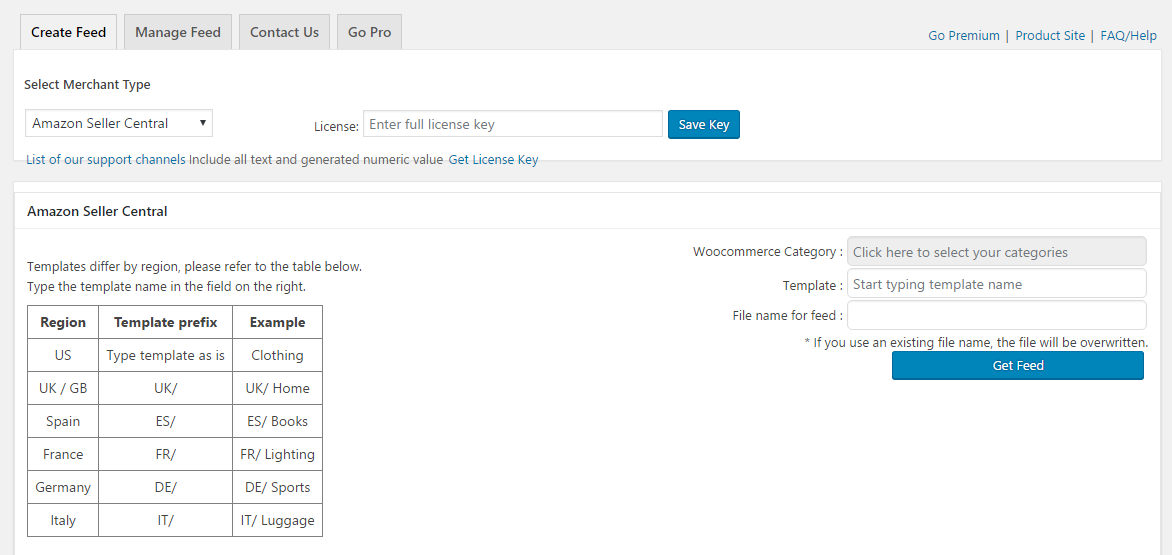
Task: Focus the File name for feed field
Action: pos(996,315)
